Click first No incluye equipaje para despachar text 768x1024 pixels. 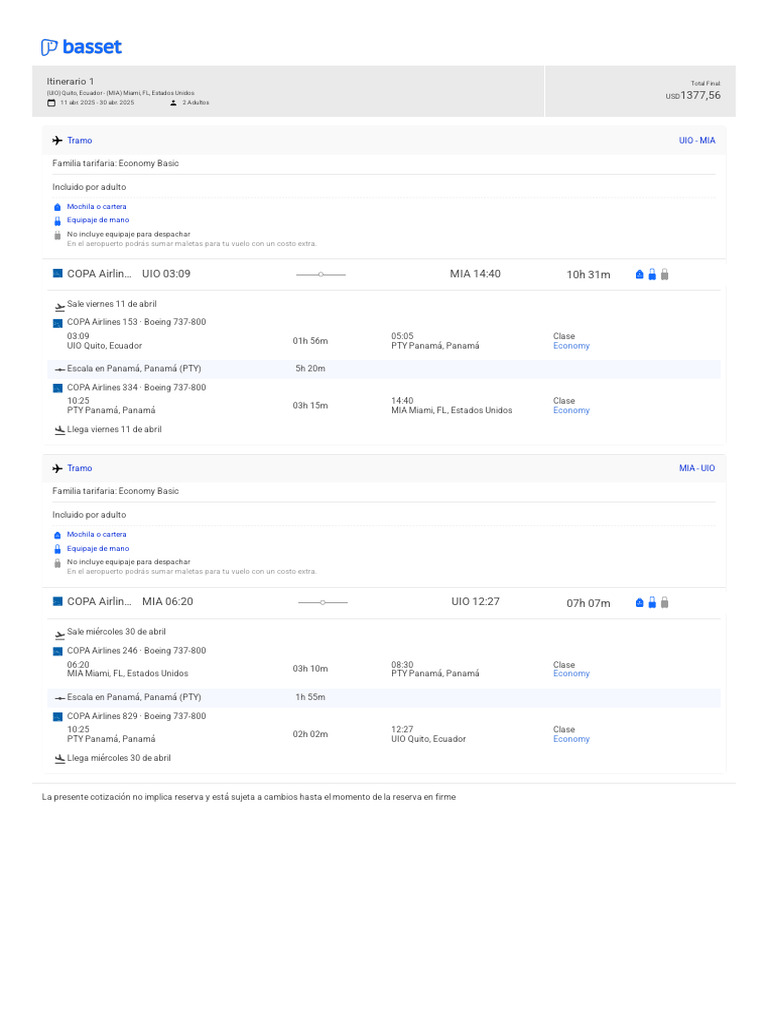pyautogui.click(x=129, y=234)
